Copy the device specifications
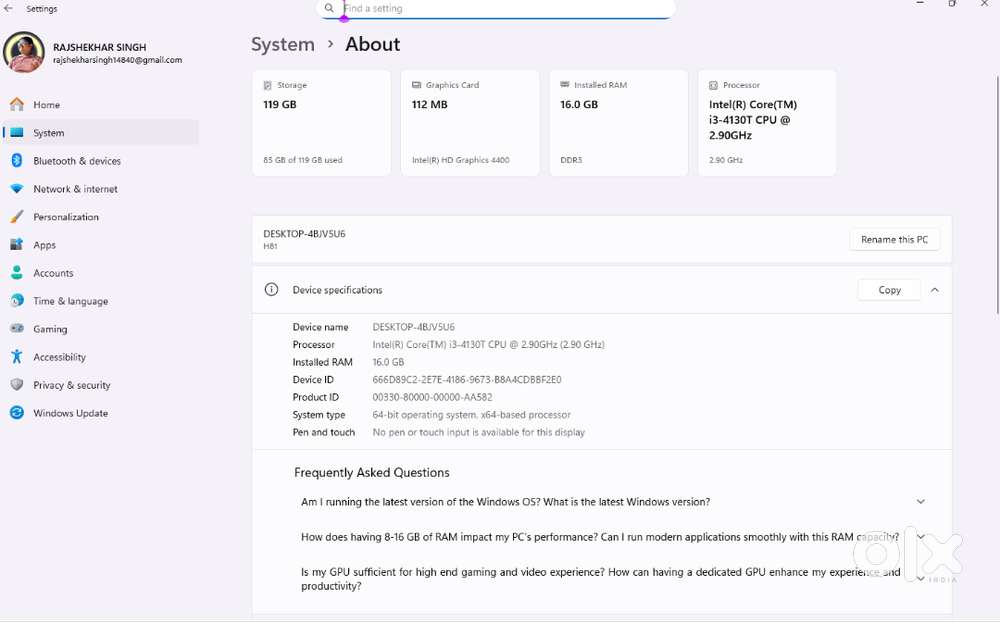 [x=889, y=290]
